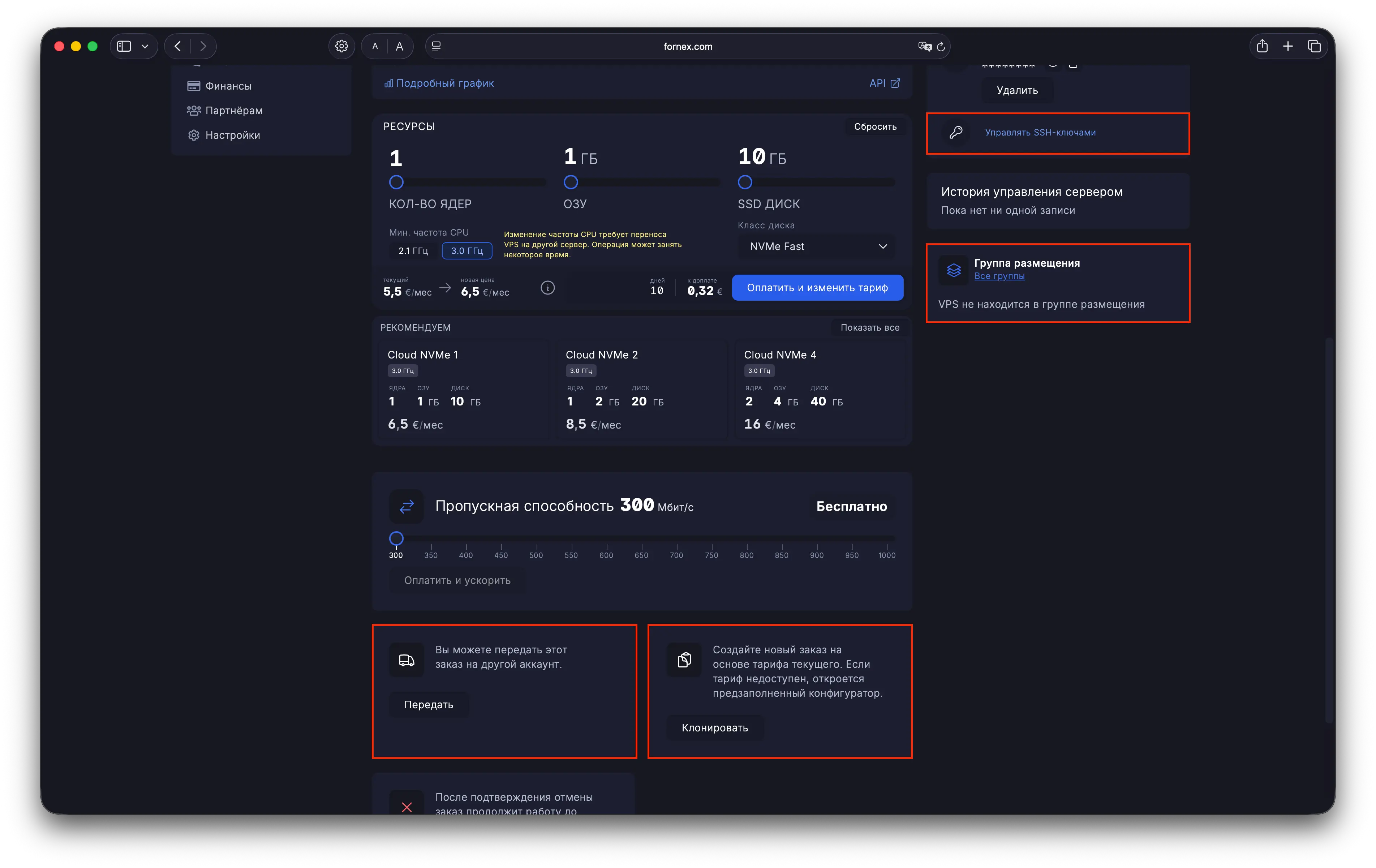Click the fornex.com address bar
This screenshot has width=1376, height=868.
(x=687, y=46)
